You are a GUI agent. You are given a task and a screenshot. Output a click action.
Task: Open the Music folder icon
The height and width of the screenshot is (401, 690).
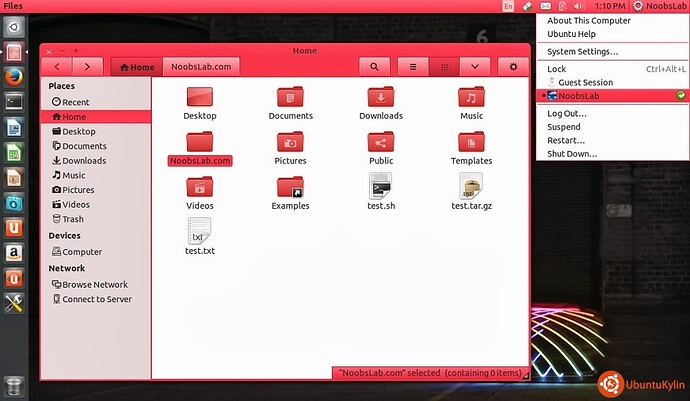471,98
